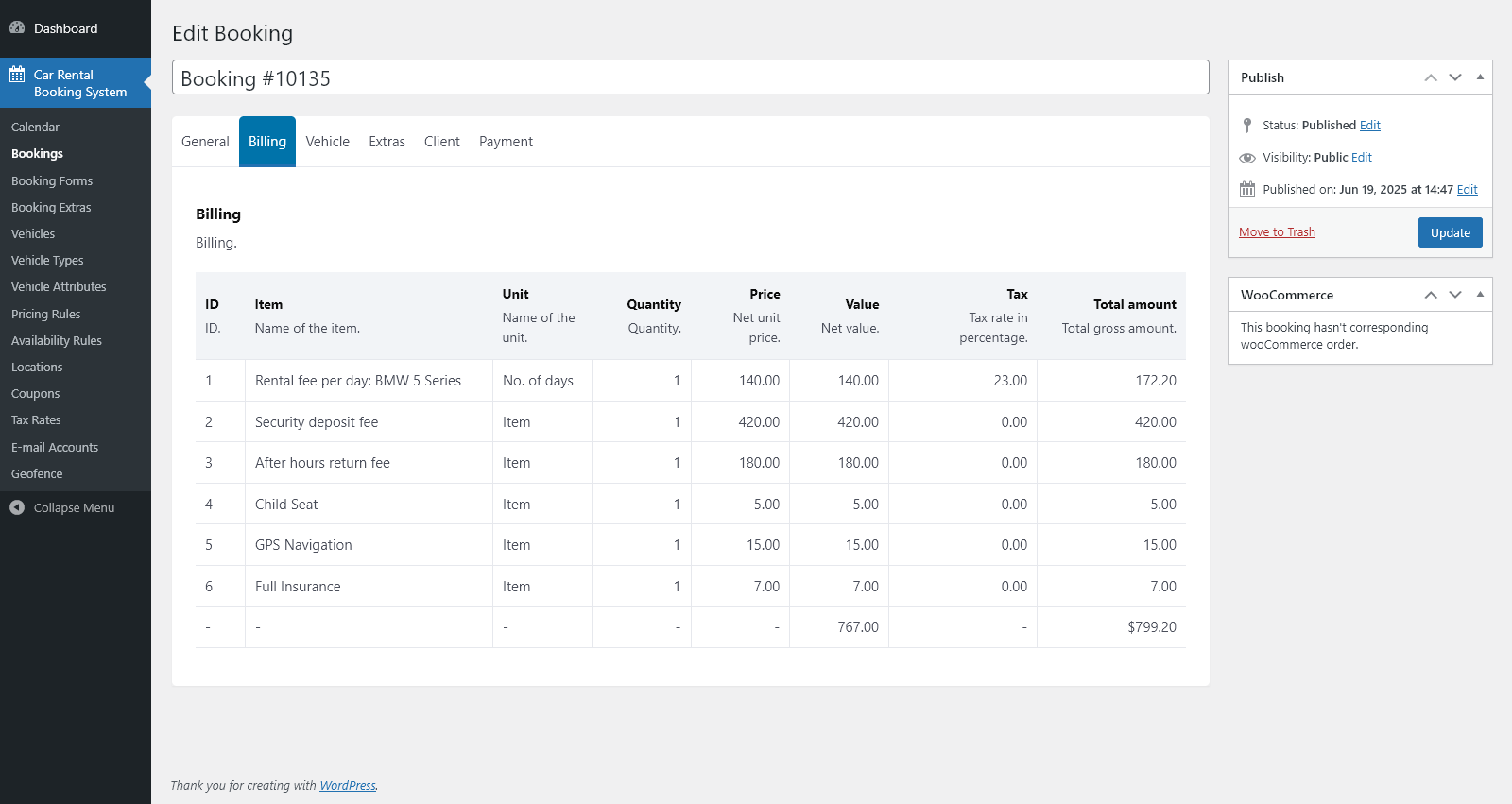Edit the booking status
This screenshot has width=1512, height=804.
point(1369,126)
